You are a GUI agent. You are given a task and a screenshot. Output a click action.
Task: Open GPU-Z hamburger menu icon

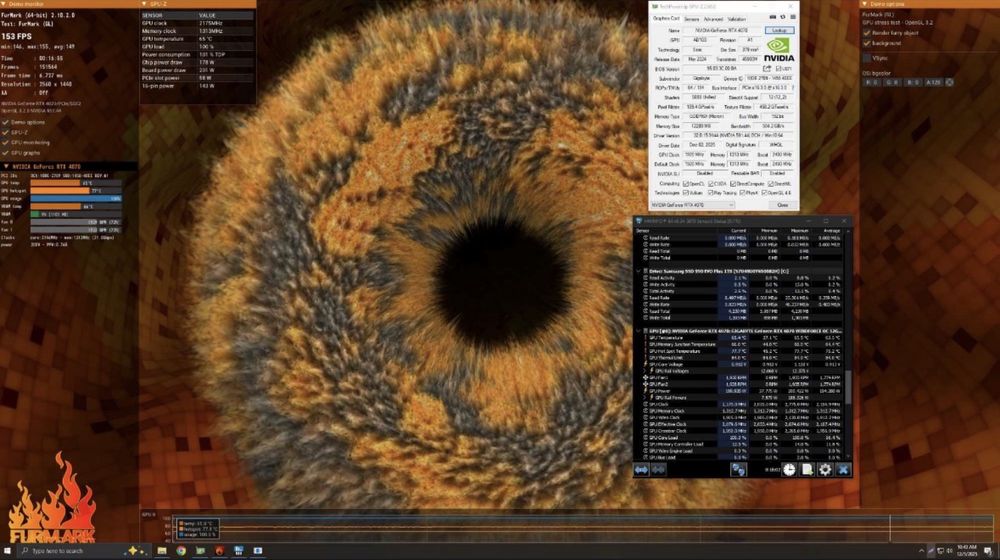tap(793, 17)
